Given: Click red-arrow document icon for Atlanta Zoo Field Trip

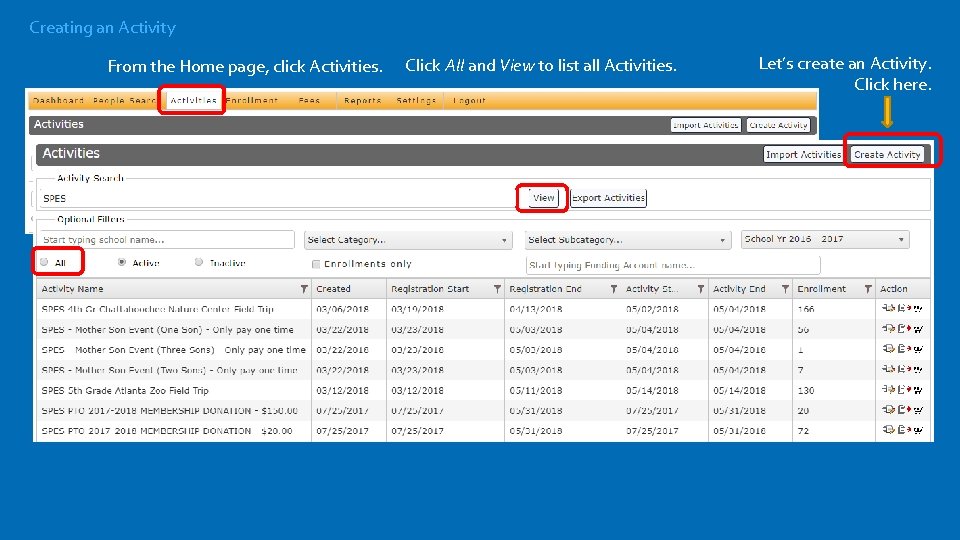Looking at the screenshot, I should pos(904,389).
